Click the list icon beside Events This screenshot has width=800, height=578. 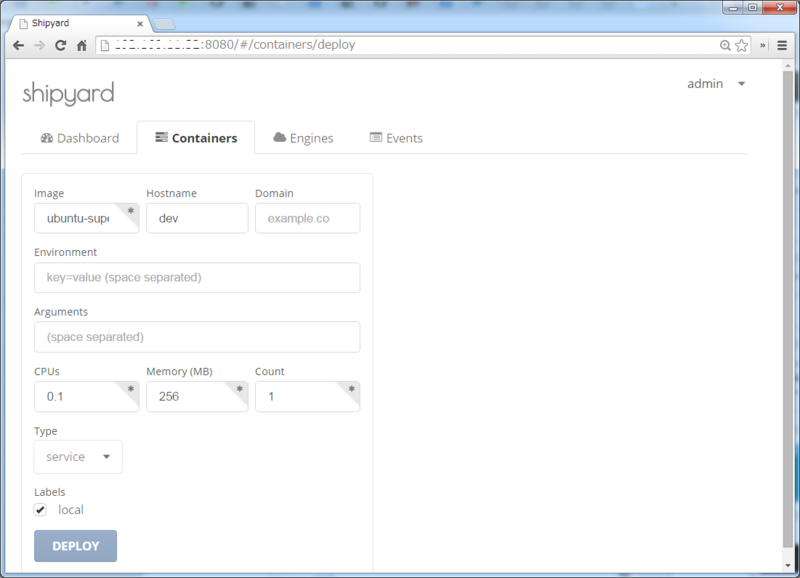point(375,137)
